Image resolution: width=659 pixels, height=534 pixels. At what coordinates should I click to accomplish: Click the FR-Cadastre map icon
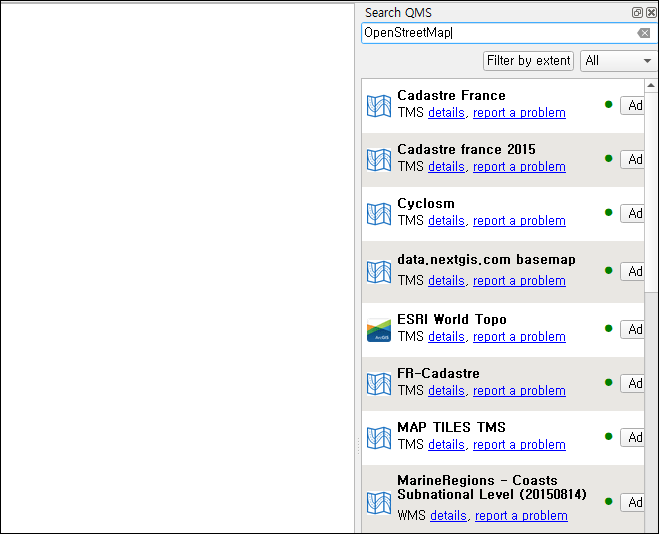pyautogui.click(x=379, y=384)
